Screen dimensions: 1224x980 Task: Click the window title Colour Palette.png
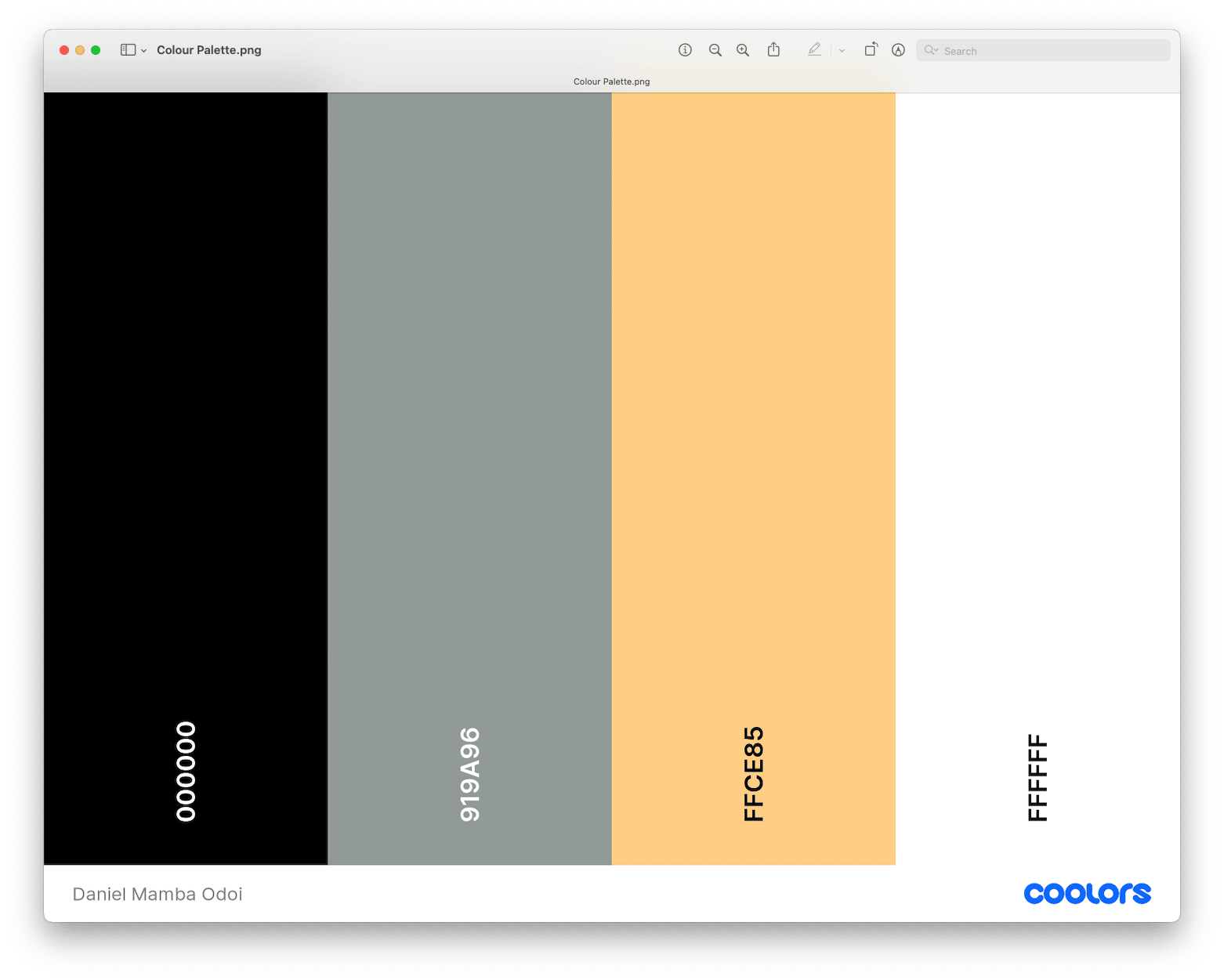click(209, 50)
